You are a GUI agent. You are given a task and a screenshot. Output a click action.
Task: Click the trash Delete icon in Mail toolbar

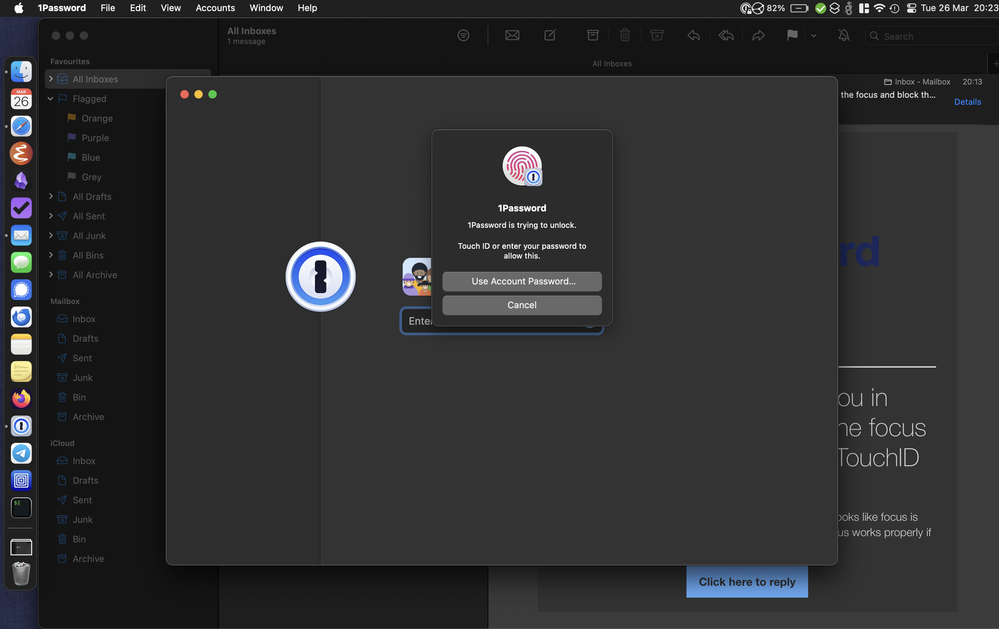coord(625,36)
